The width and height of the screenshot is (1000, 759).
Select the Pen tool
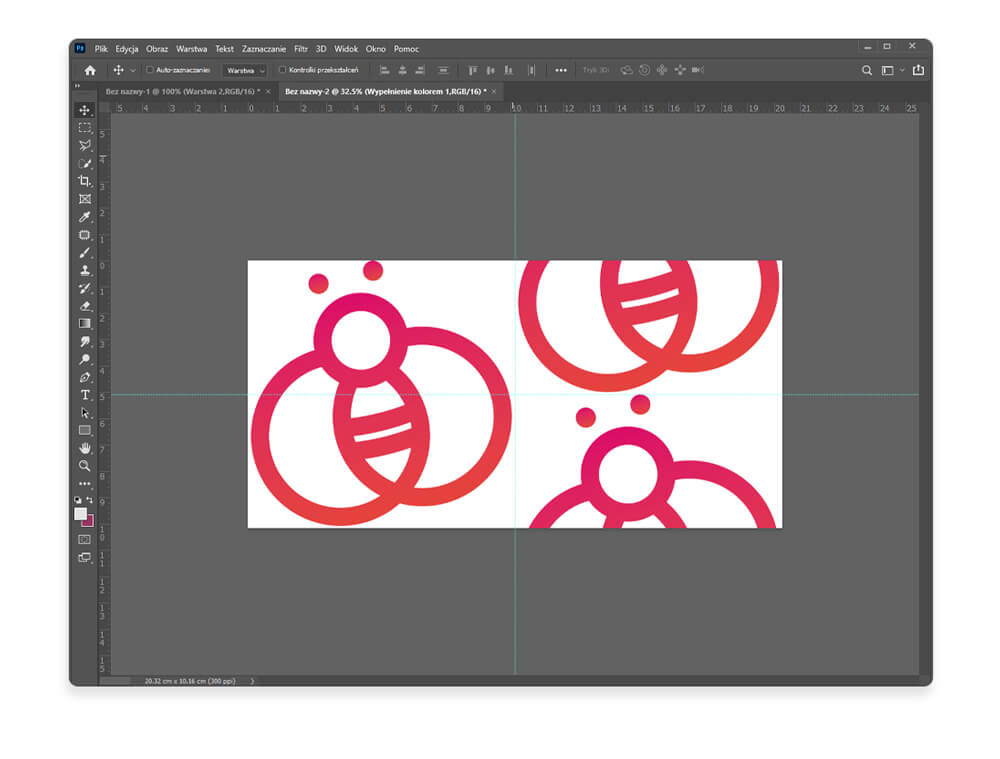pyautogui.click(x=85, y=377)
